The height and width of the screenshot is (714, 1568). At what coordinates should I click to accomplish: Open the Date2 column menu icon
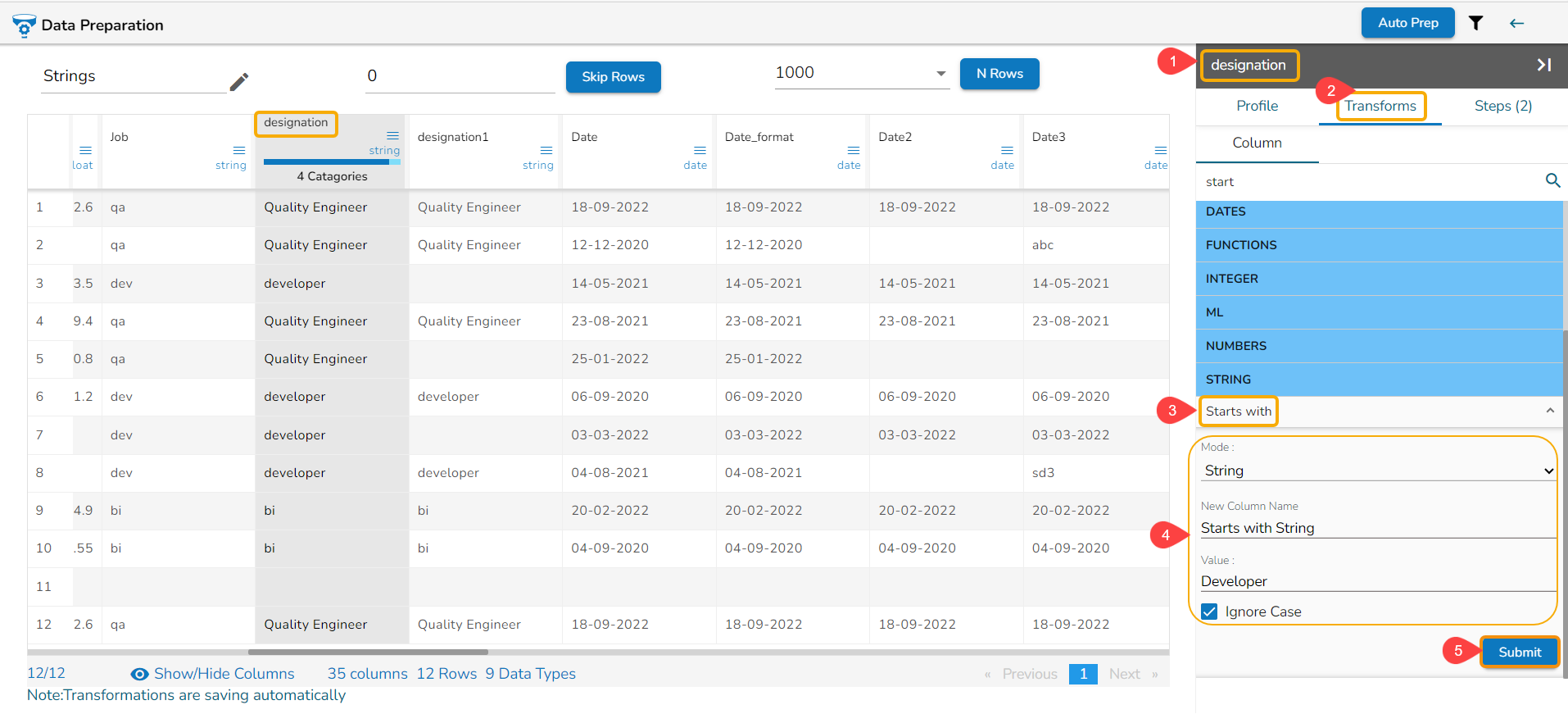[1007, 150]
